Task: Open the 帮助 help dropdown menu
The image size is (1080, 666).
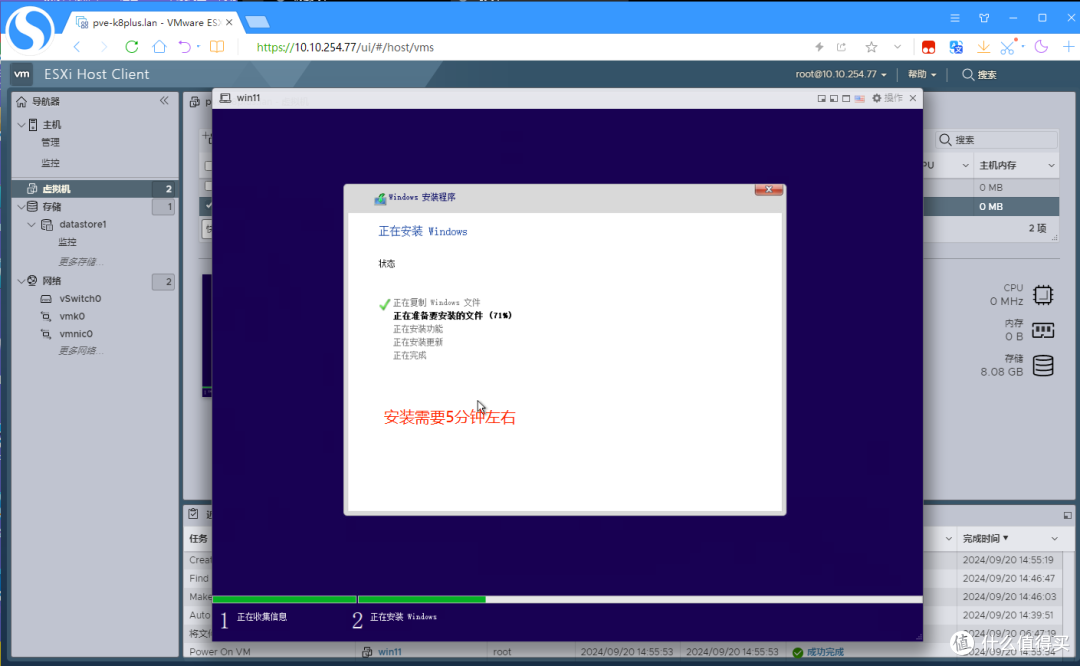Action: point(922,74)
